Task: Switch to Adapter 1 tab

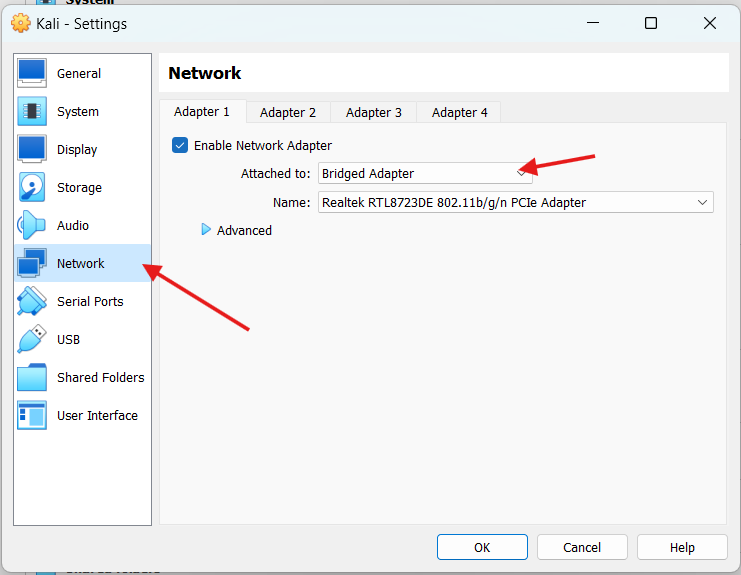Action: [x=202, y=112]
